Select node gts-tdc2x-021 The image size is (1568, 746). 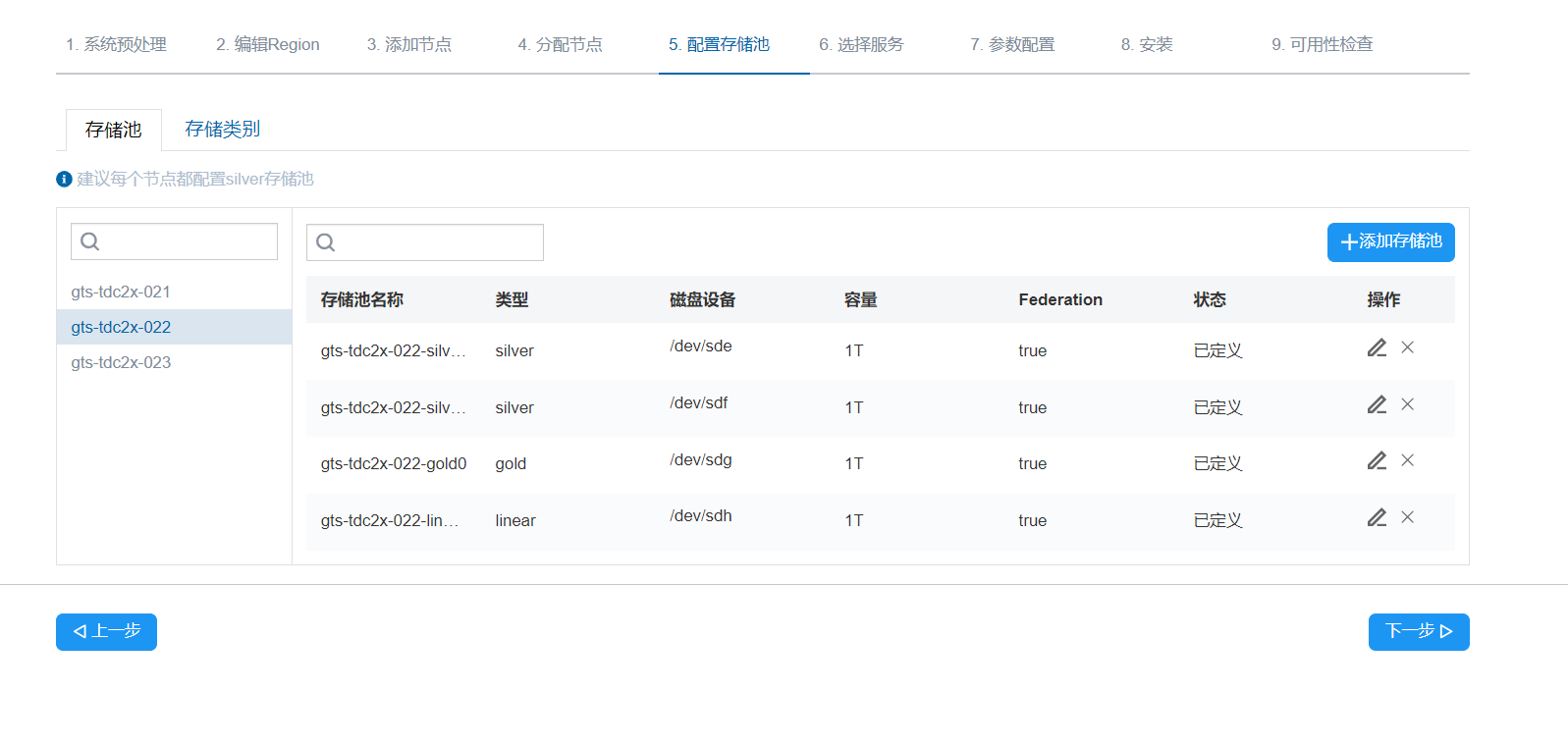(175, 292)
